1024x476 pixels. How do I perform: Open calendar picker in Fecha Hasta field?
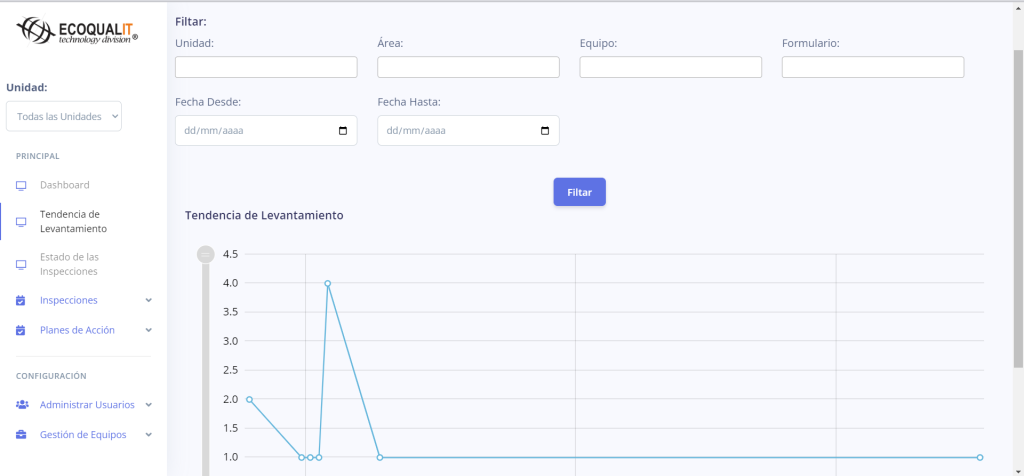[545, 131]
